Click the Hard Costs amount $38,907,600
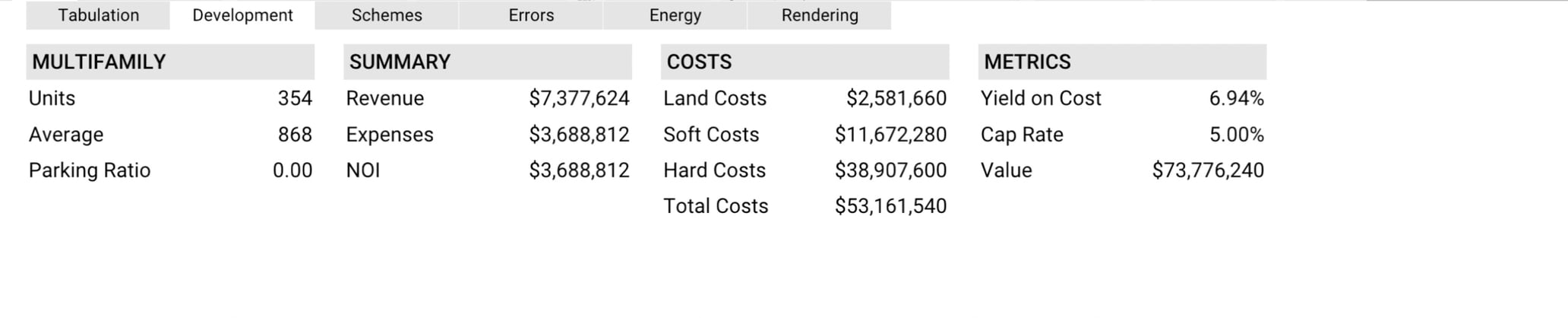1568x318 pixels. [x=890, y=170]
